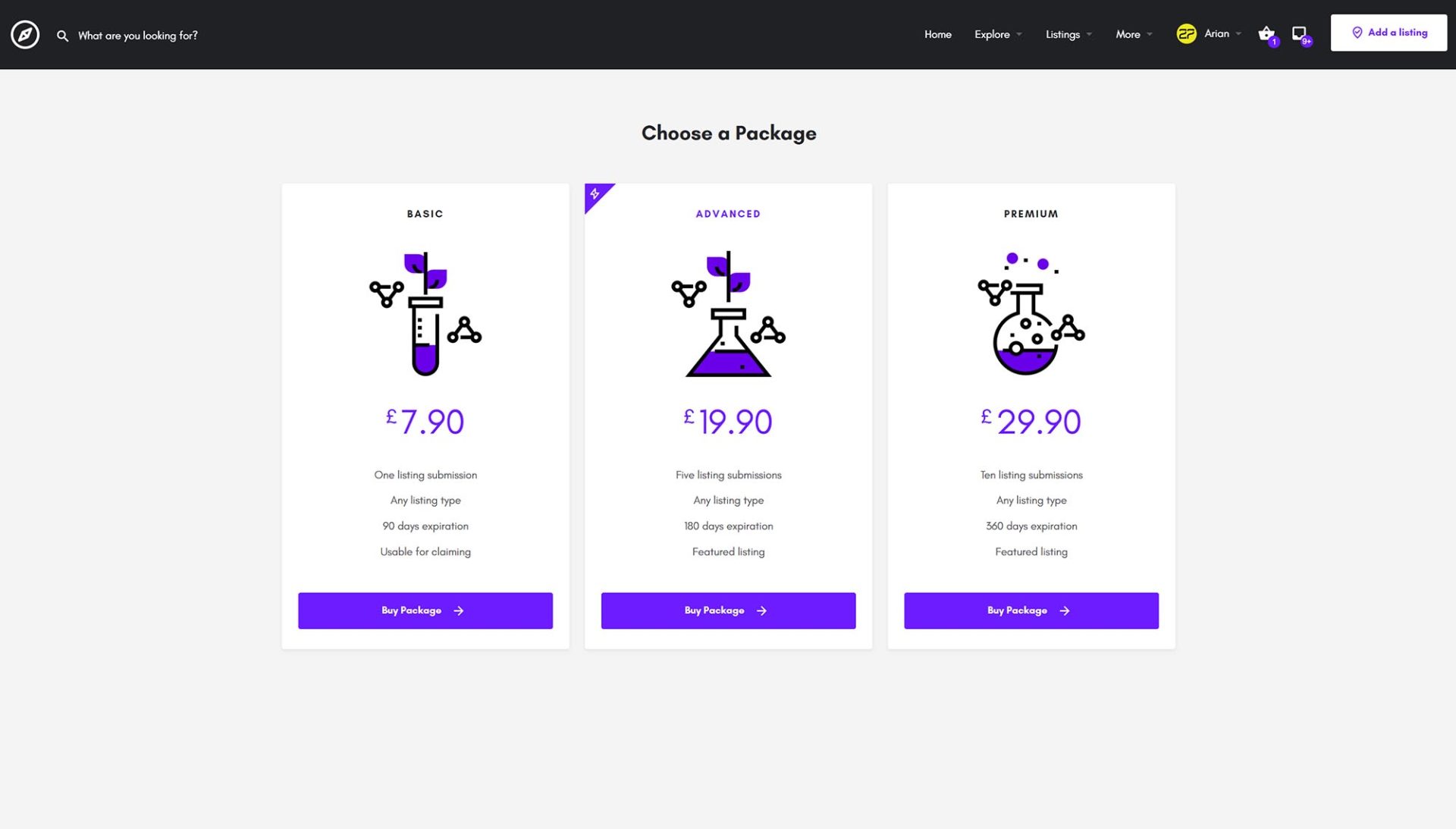Buy the Advanced package
Screen dimensions: 1456x829
tap(728, 611)
